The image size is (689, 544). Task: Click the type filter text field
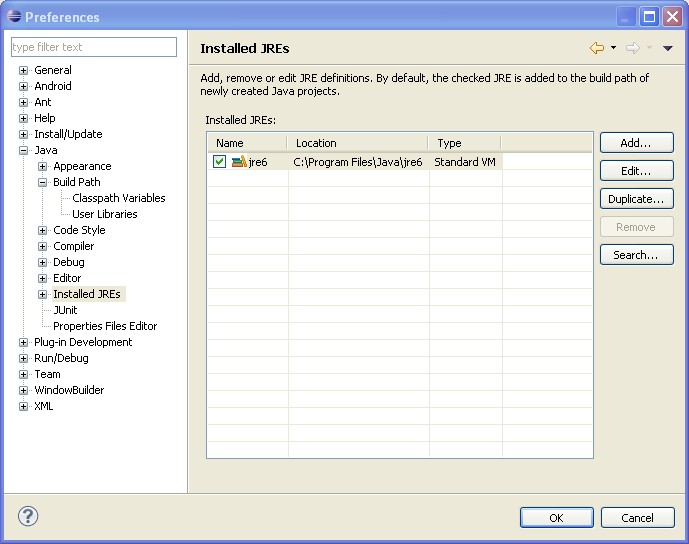pos(93,47)
